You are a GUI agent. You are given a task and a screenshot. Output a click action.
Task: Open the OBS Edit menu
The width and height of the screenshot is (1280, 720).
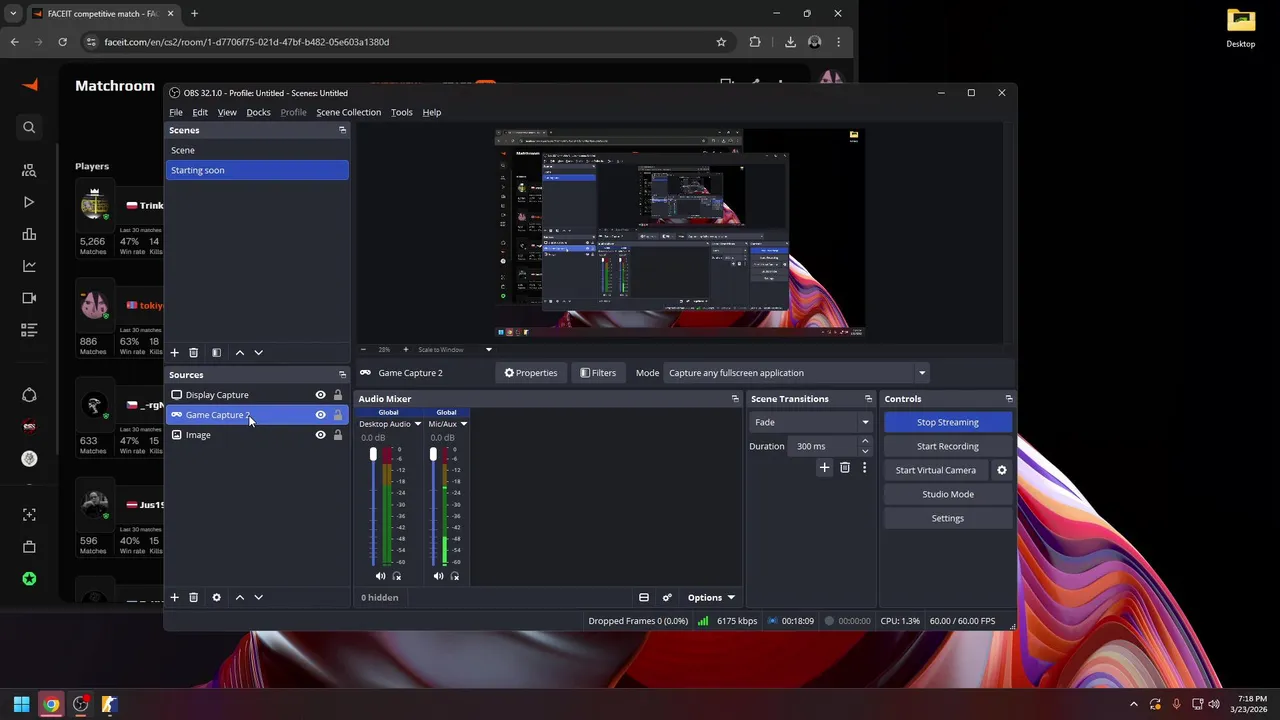click(x=200, y=112)
